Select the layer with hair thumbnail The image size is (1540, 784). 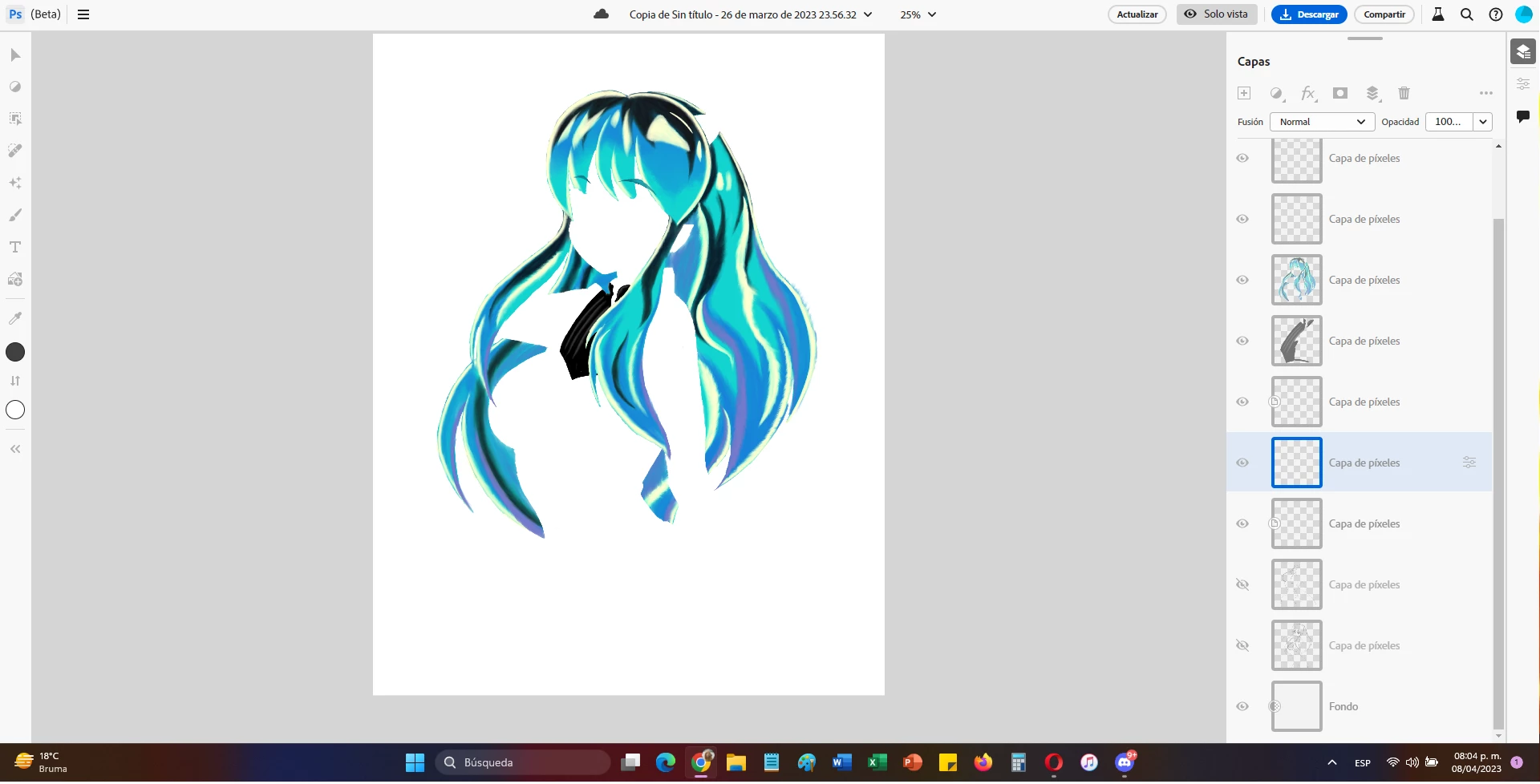point(1360,280)
